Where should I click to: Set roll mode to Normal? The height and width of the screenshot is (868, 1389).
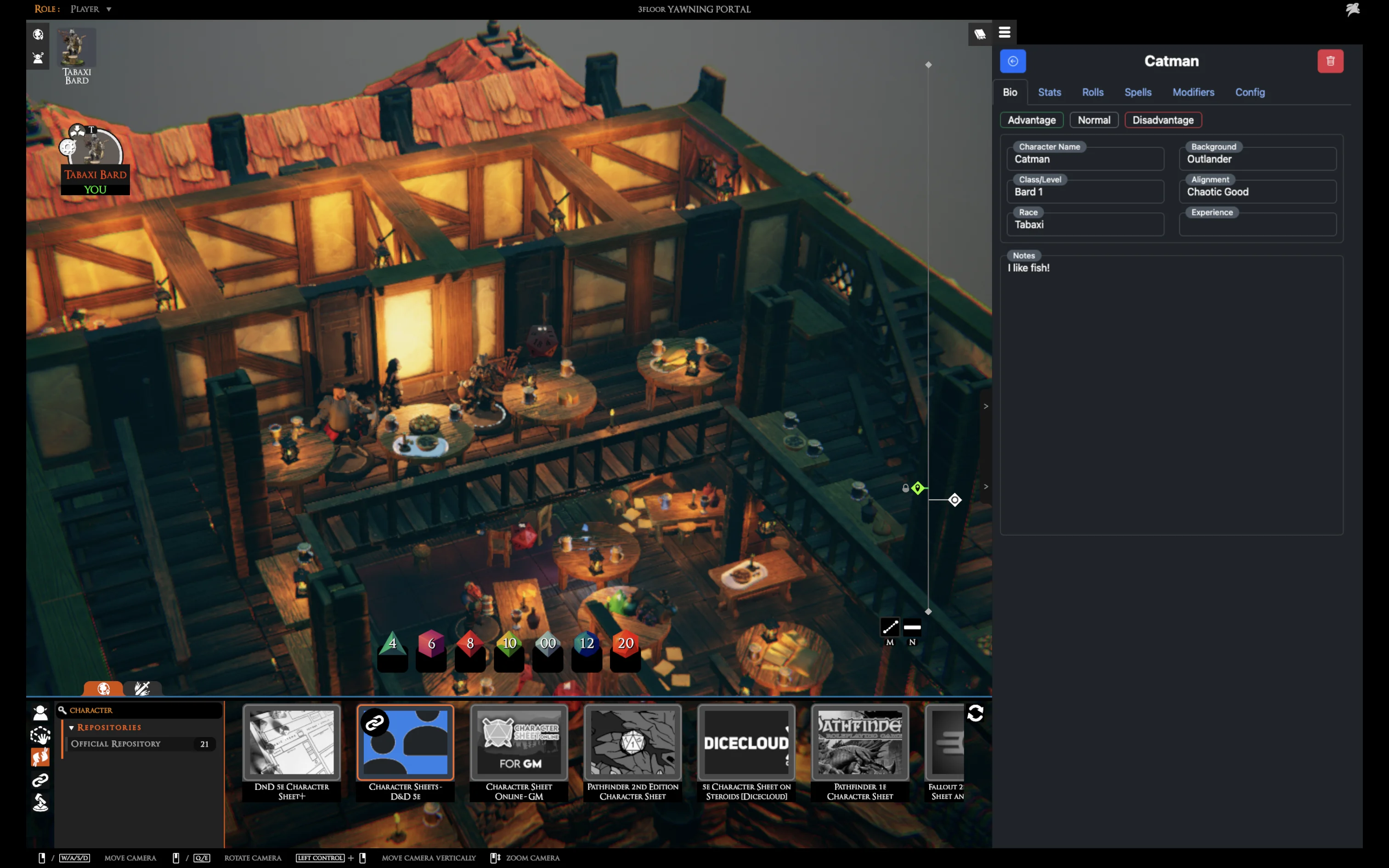[1093, 120]
